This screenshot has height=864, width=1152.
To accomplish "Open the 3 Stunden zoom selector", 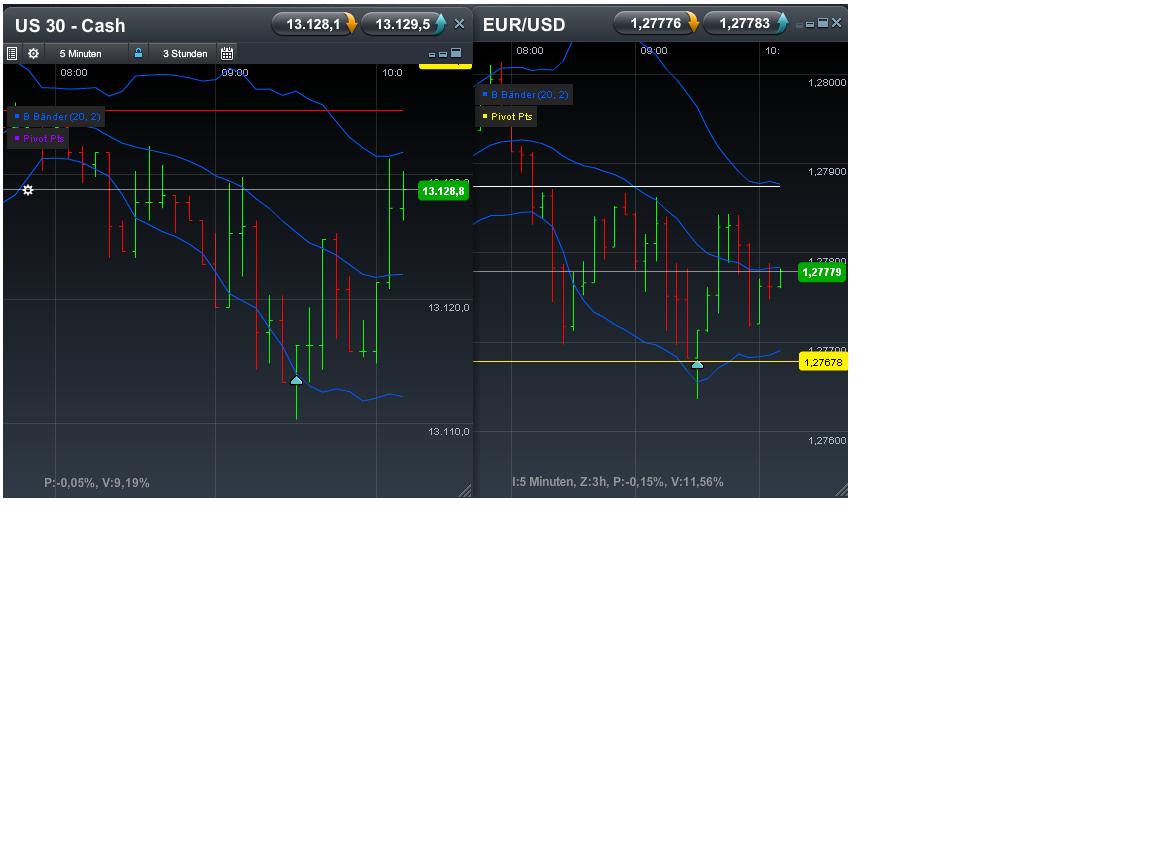I will [184, 53].
